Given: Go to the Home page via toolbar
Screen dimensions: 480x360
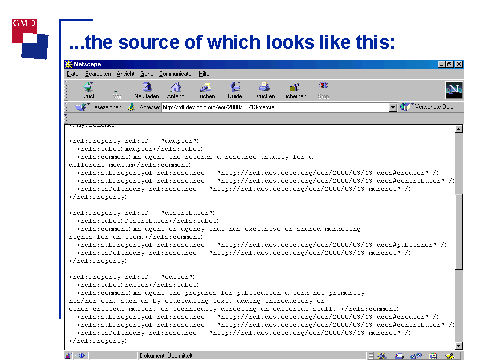Looking at the screenshot, I should (x=176, y=90).
